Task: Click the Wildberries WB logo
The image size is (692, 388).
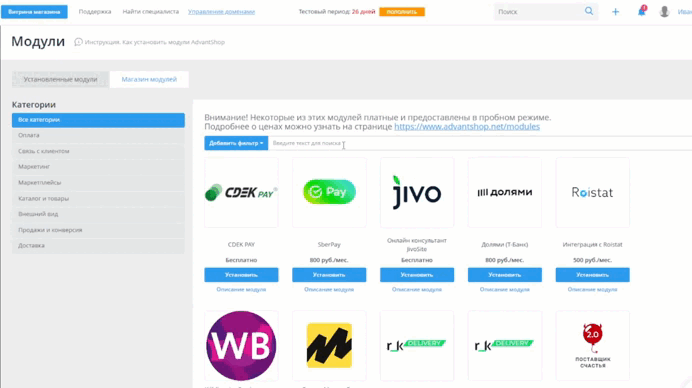Action: tap(241, 346)
